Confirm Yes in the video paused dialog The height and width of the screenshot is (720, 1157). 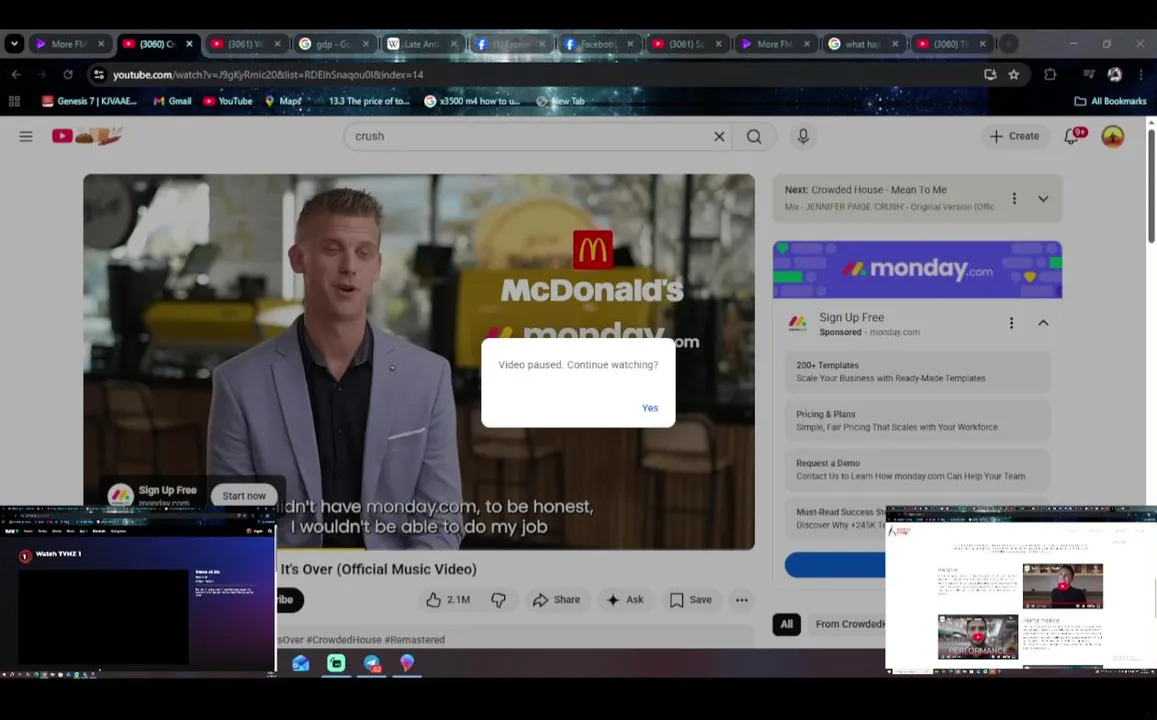[649, 408]
